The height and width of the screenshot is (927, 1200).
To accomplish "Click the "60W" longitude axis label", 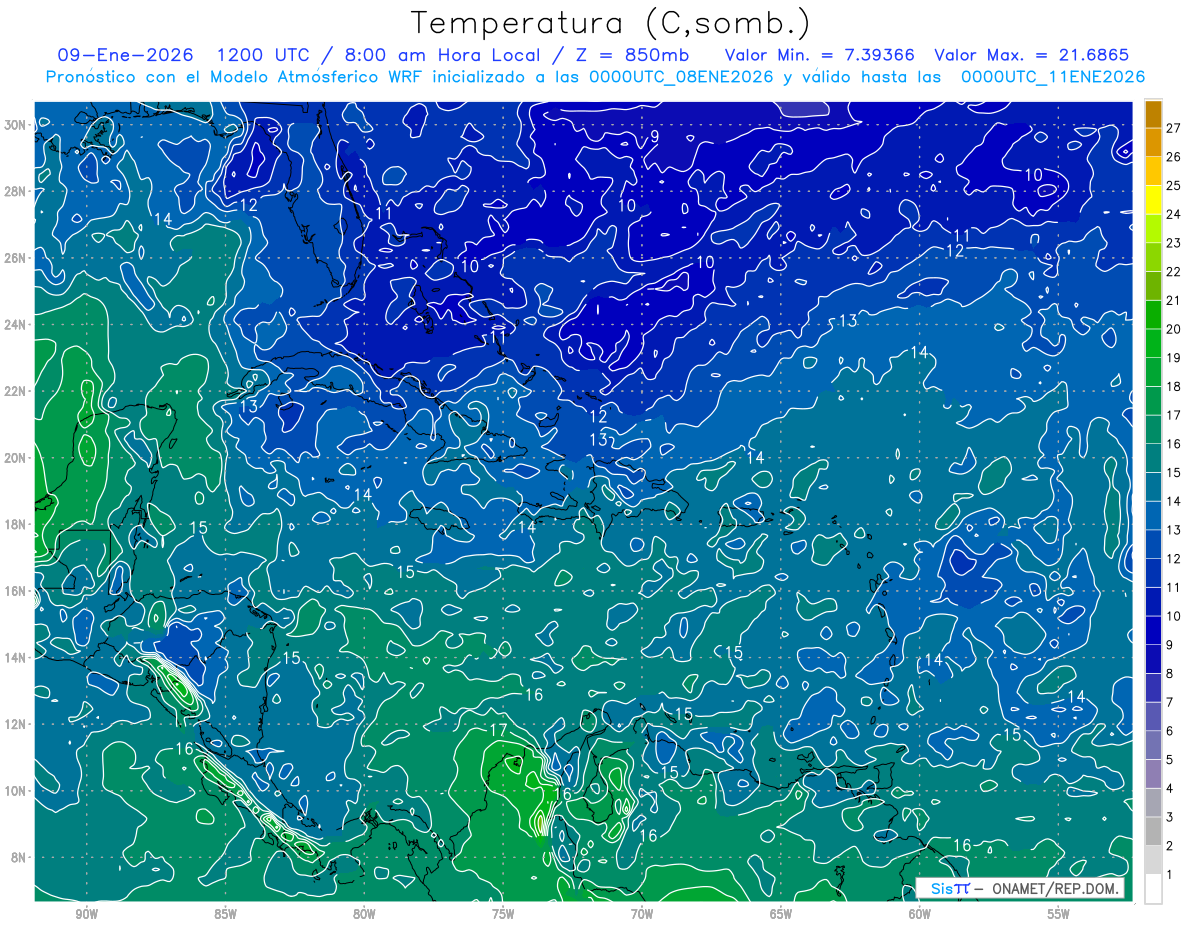I will click(x=920, y=914).
